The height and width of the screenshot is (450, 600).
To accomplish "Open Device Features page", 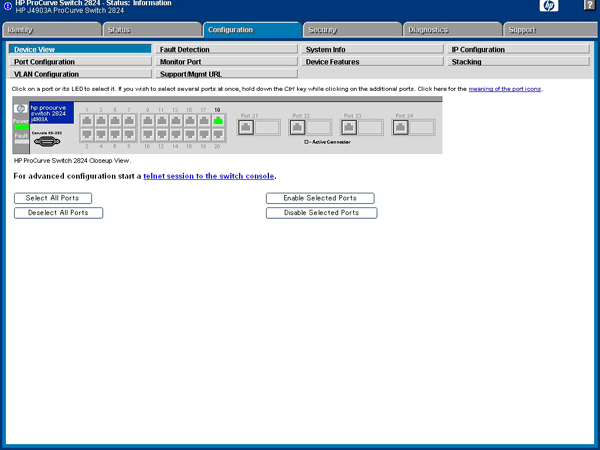I will click(372, 62).
